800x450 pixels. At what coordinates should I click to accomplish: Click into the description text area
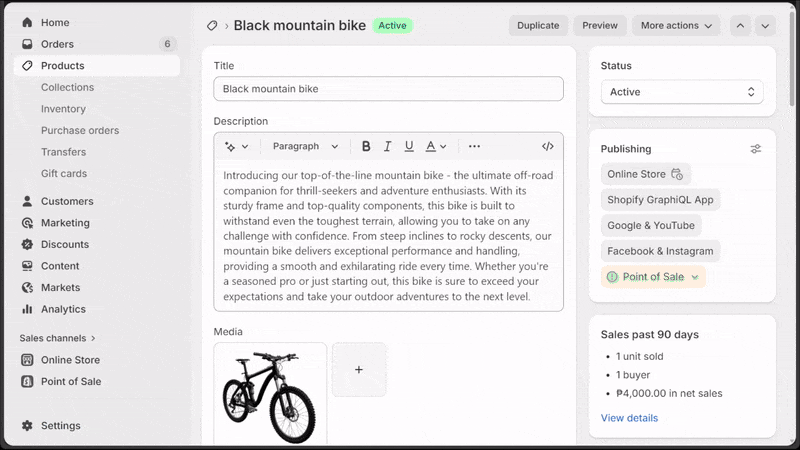(x=388, y=236)
